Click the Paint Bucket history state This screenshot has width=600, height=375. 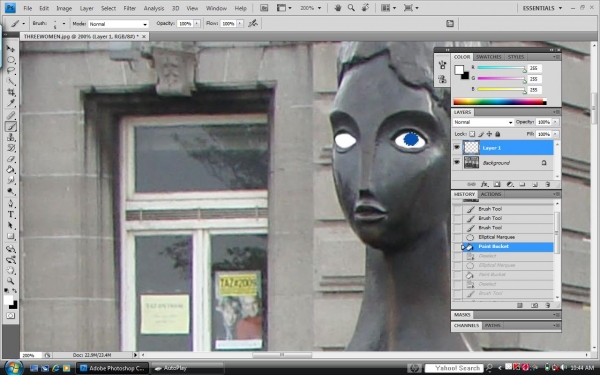click(x=508, y=246)
